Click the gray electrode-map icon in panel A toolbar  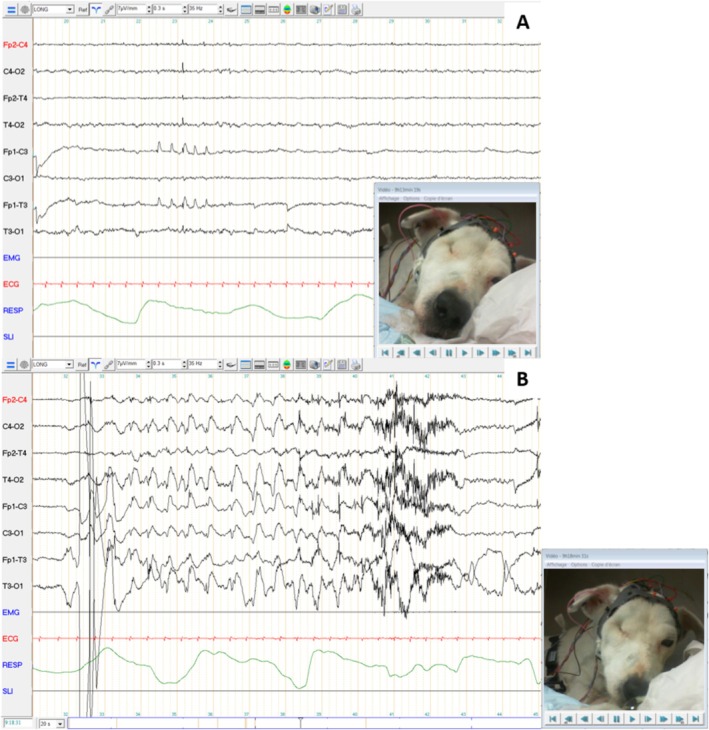[25, 9]
